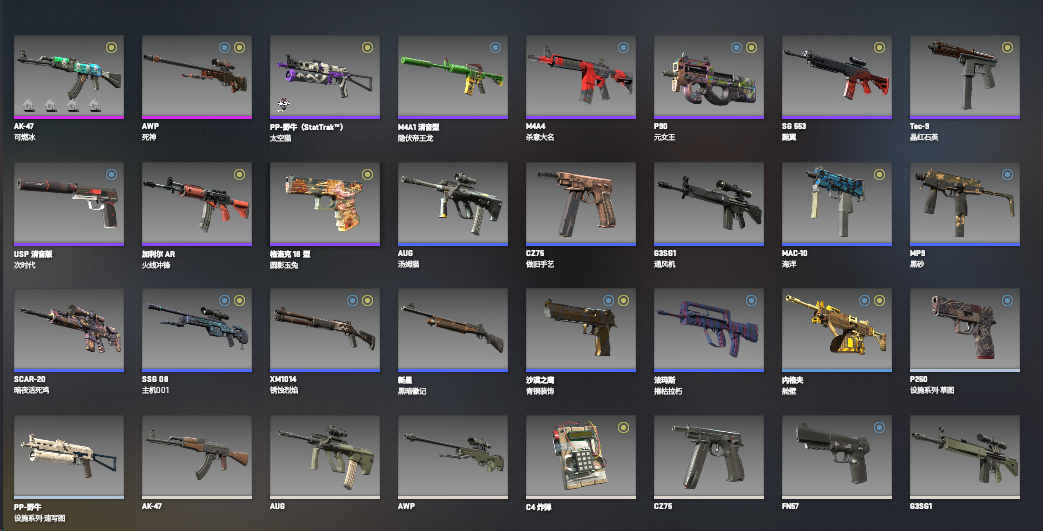Click the SCAR-20 item name label
Viewport: 1043px width, 531px height.
(x=30, y=379)
